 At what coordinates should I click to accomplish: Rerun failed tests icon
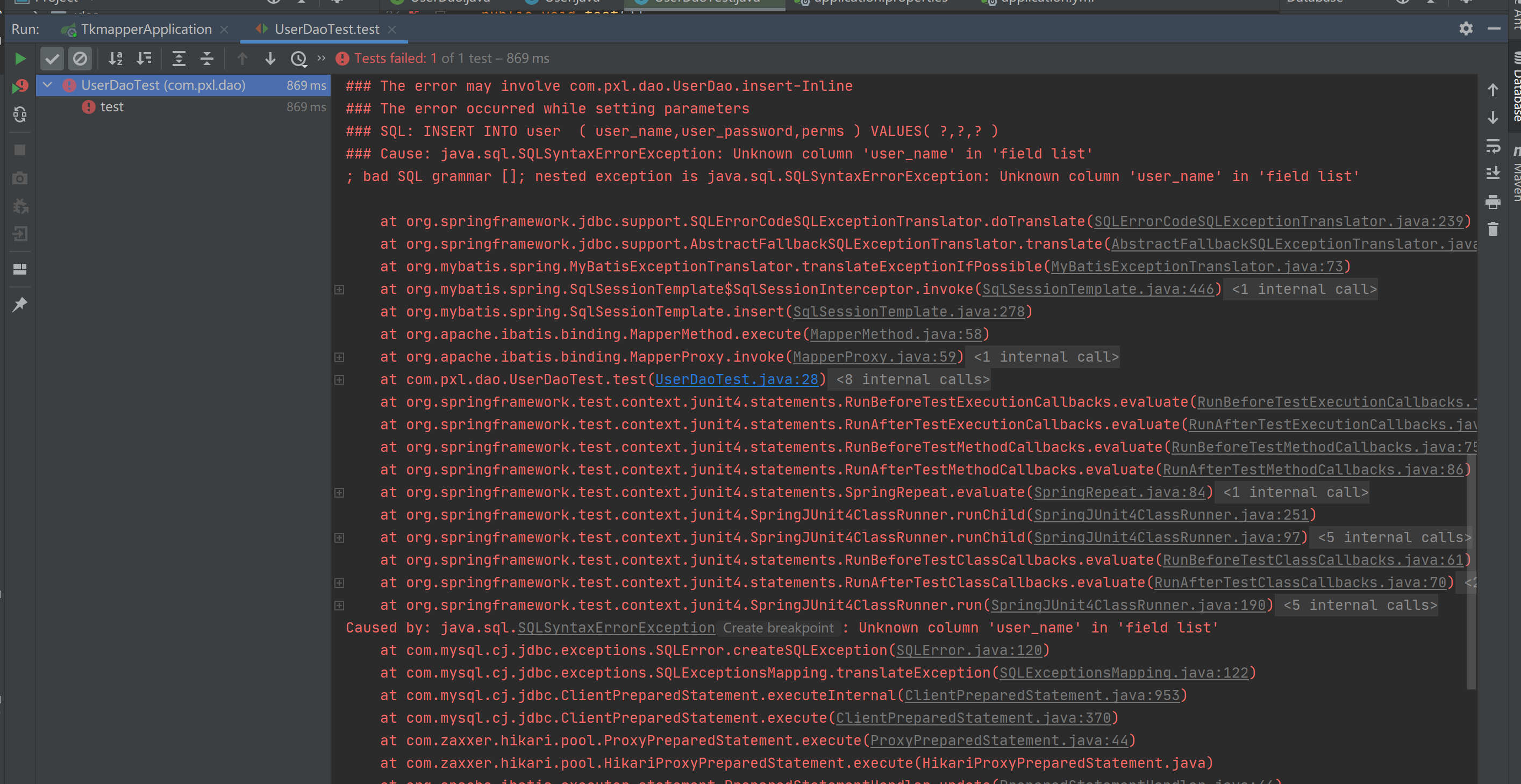19,87
